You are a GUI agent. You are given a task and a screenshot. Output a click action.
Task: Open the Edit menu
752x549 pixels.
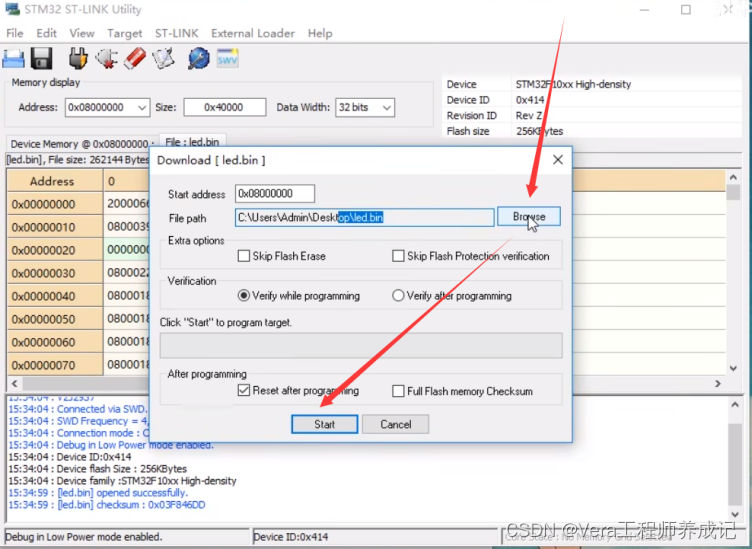tap(47, 33)
